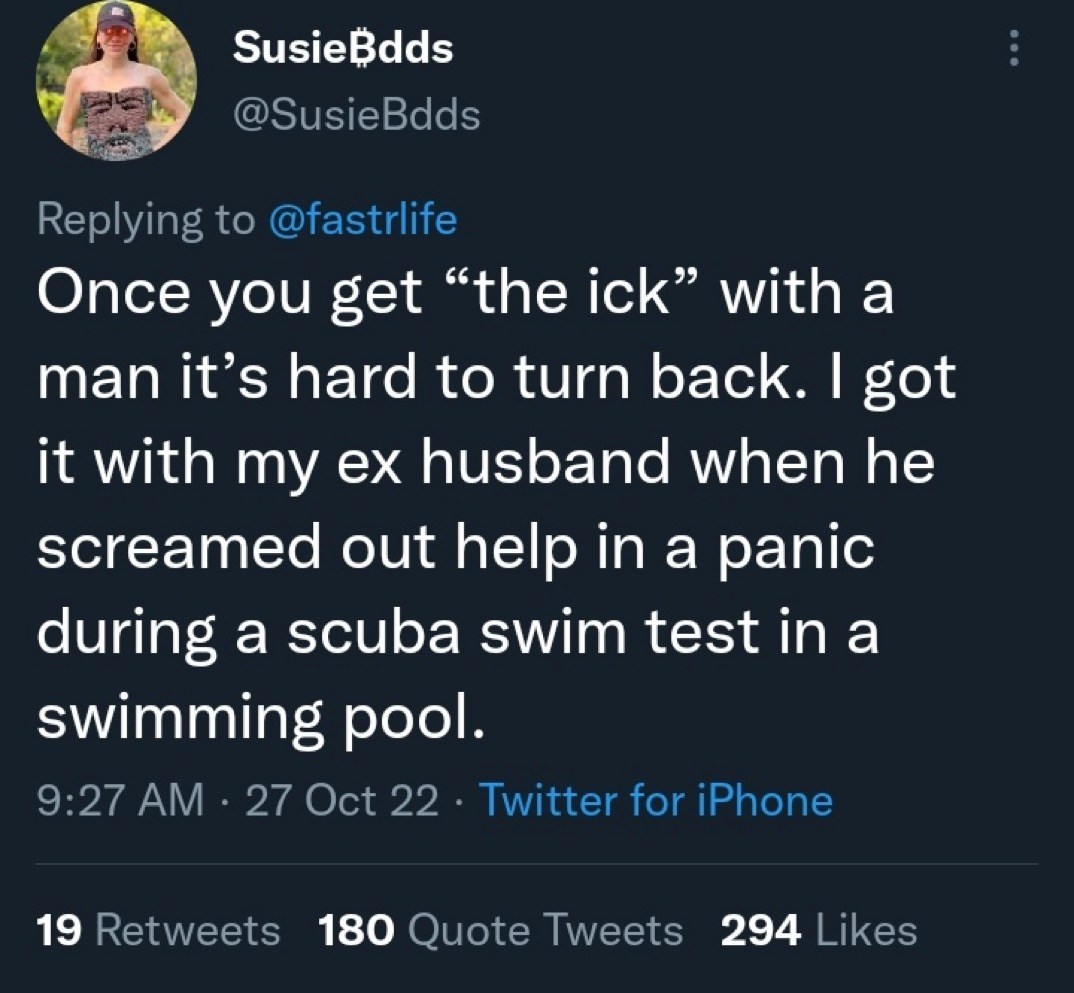Screen dimensions: 1074x993
Task: Open the Twitter for iPhone source link
Action: tap(656, 800)
